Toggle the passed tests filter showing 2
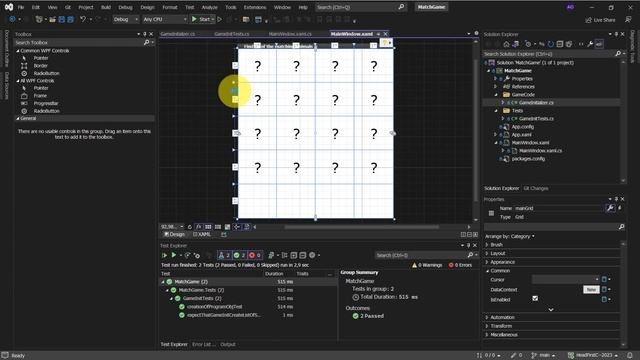640x360 pixels. tap(239, 256)
